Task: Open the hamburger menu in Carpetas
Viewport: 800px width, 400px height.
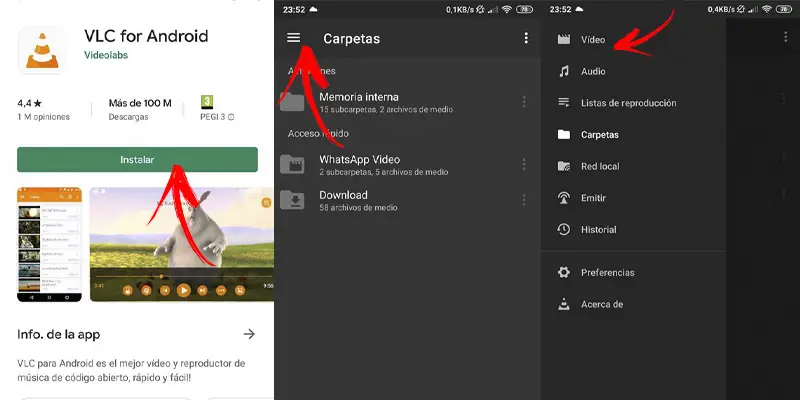Action: pos(293,38)
